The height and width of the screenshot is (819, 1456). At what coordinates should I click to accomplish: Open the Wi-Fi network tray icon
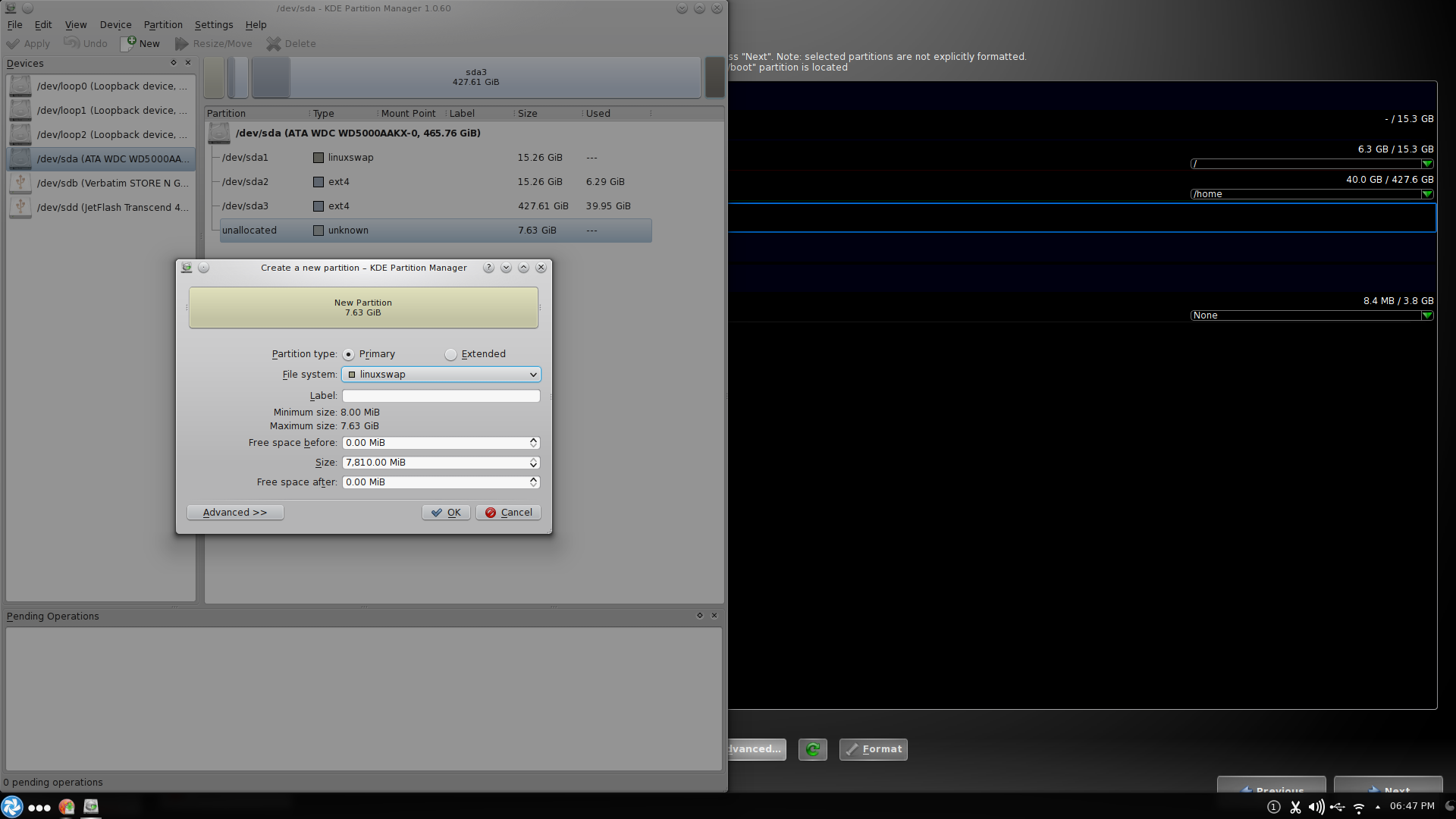pos(1359,808)
